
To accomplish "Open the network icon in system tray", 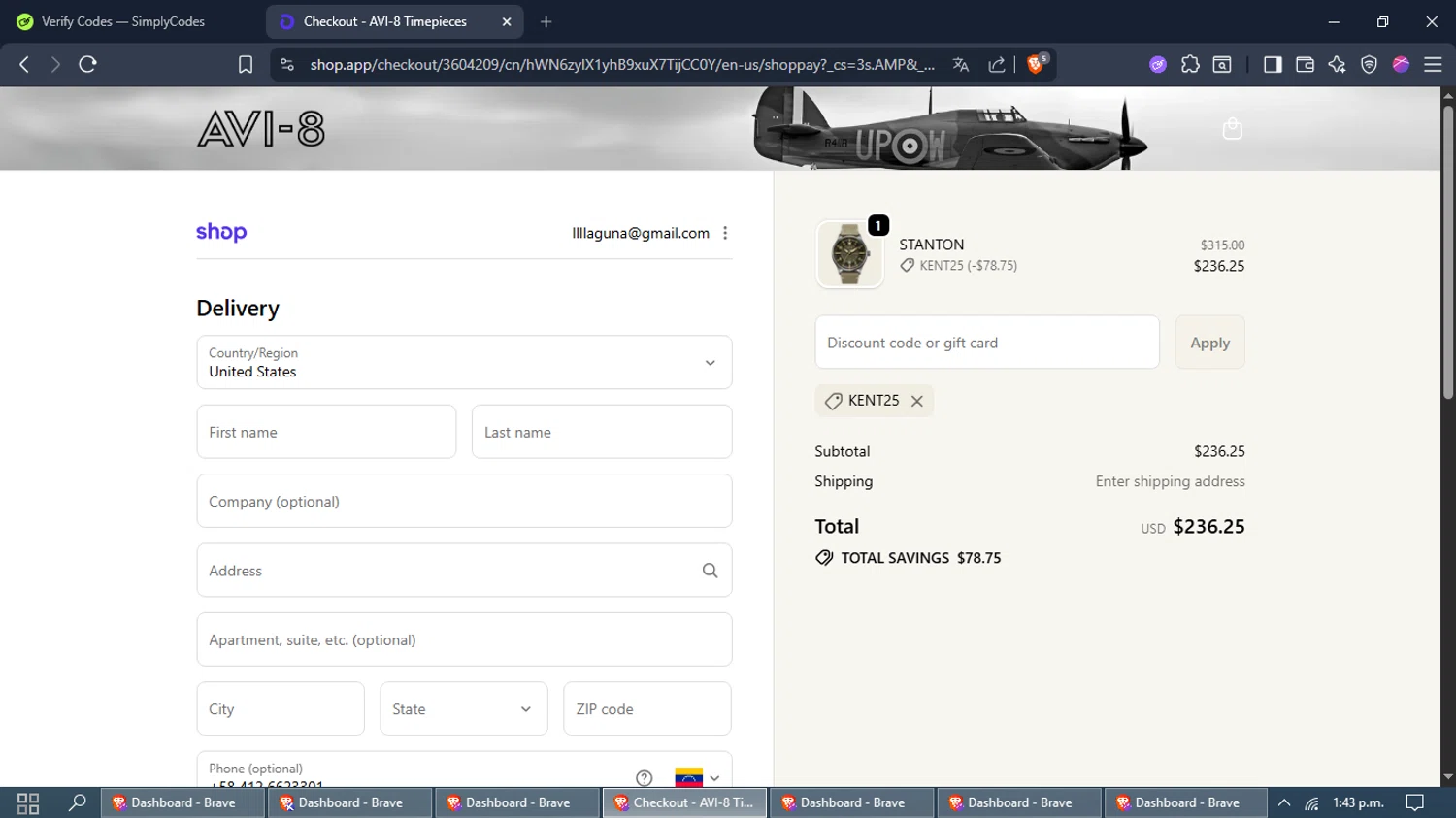I will click(1311, 802).
